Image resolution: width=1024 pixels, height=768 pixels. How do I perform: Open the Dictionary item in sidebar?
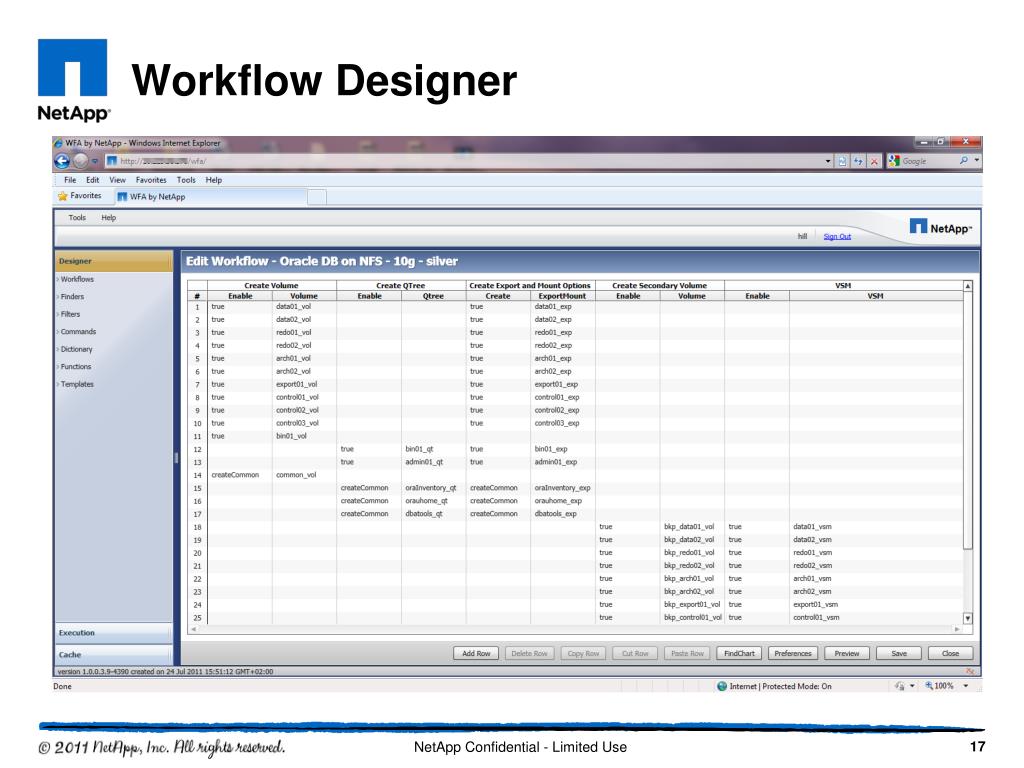tap(76, 349)
